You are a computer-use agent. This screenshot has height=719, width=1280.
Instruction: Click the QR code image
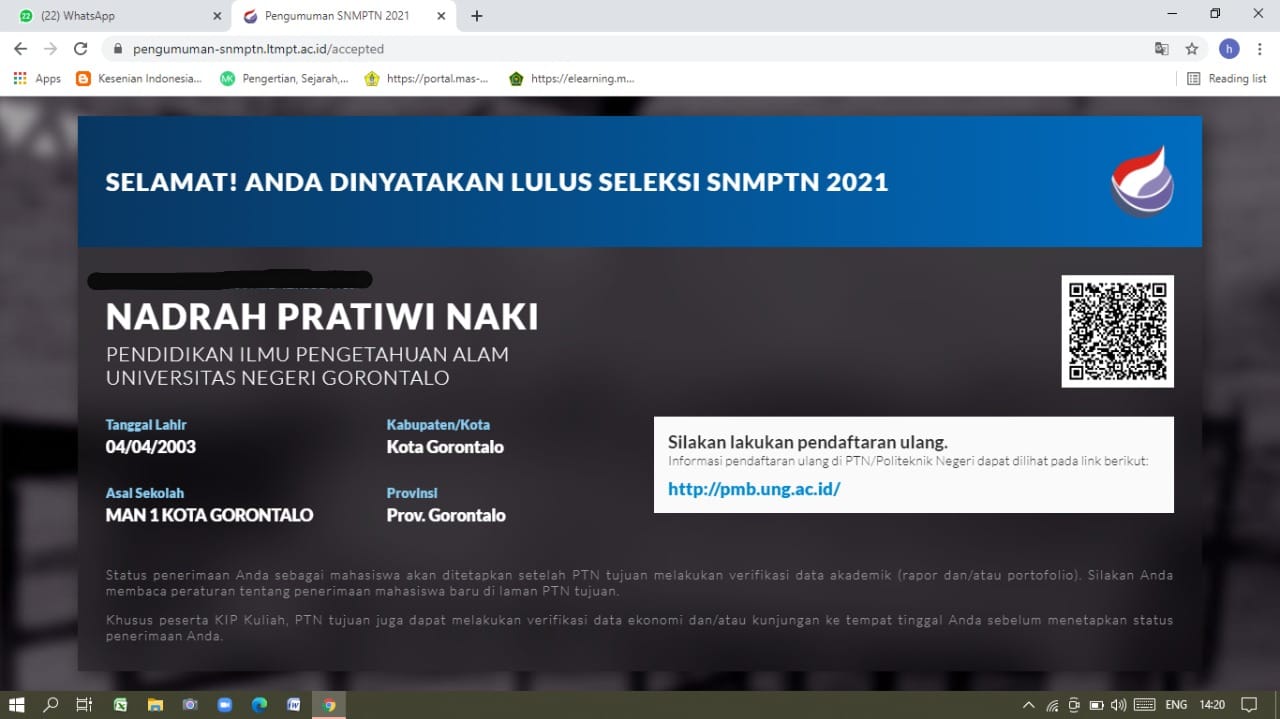tap(1117, 331)
